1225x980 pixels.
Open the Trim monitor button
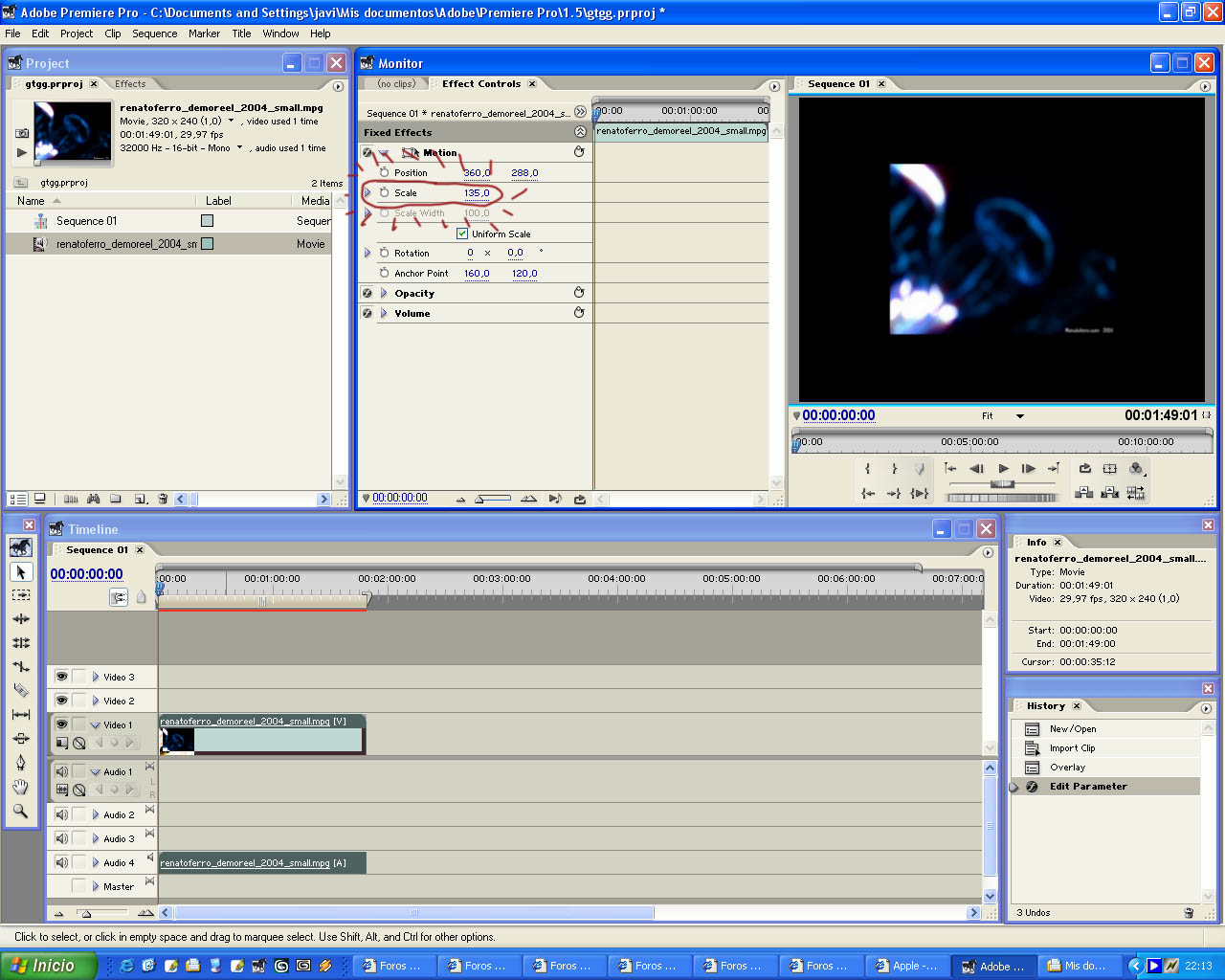[1136, 493]
